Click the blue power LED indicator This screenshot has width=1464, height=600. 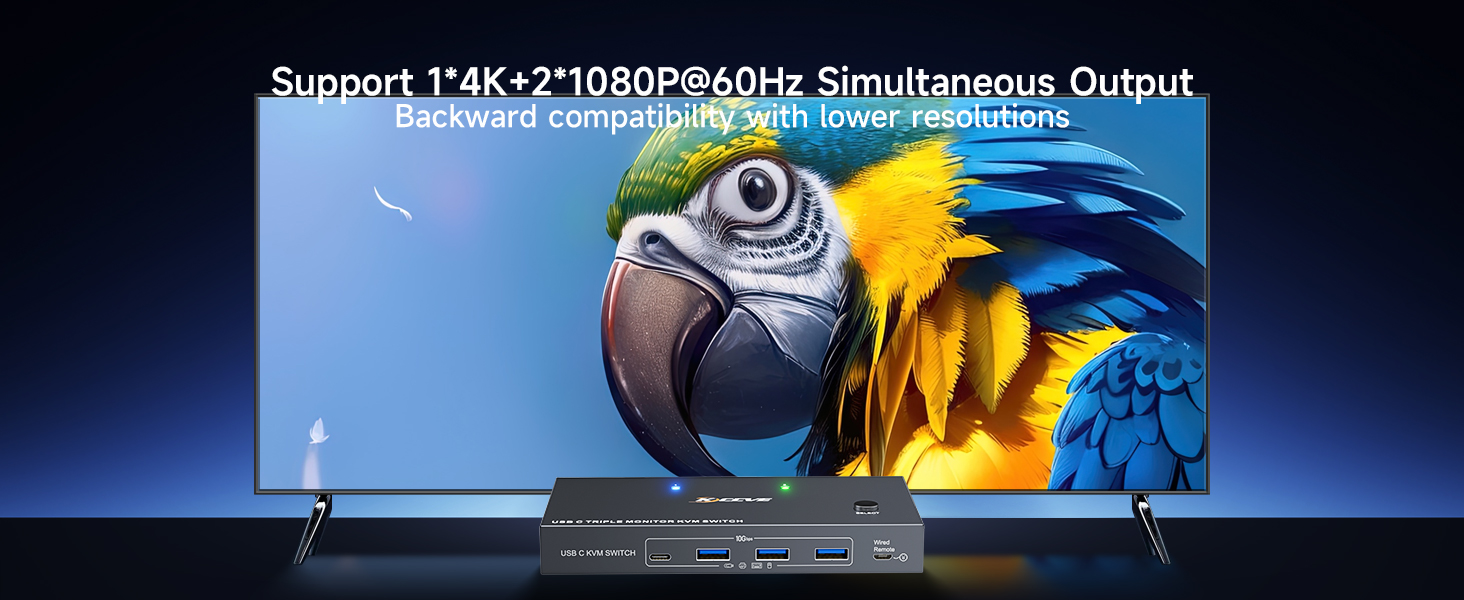pyautogui.click(x=675, y=487)
